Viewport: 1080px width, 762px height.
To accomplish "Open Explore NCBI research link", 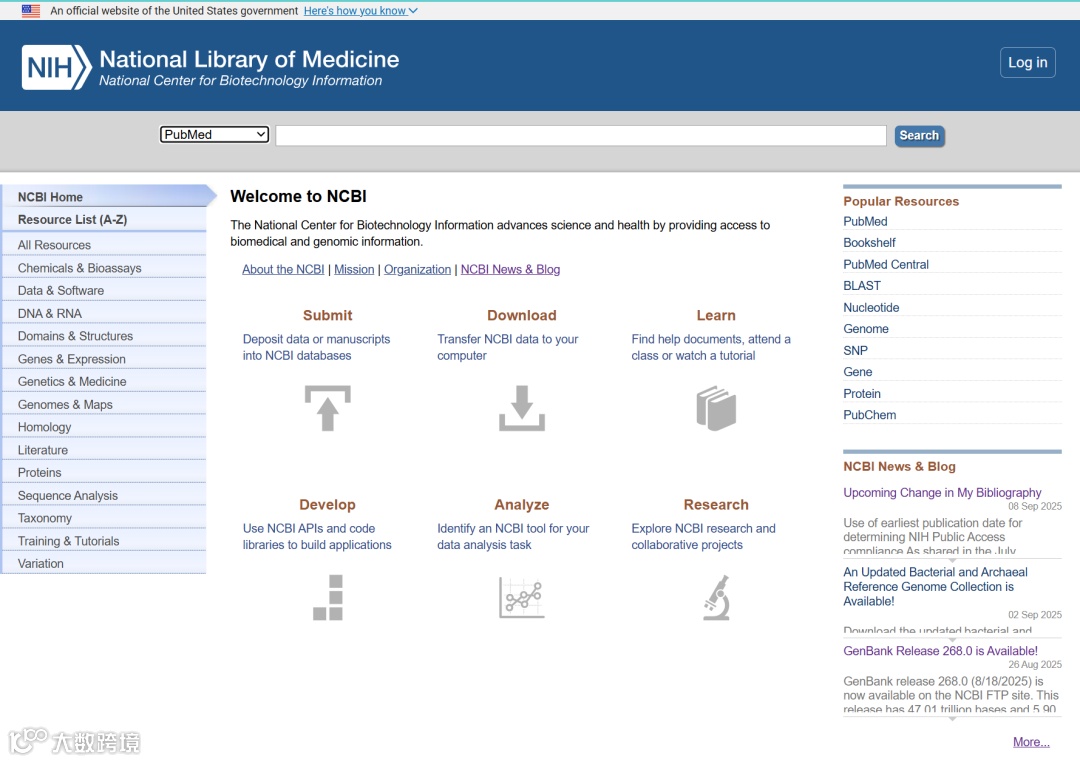I will pos(703,537).
